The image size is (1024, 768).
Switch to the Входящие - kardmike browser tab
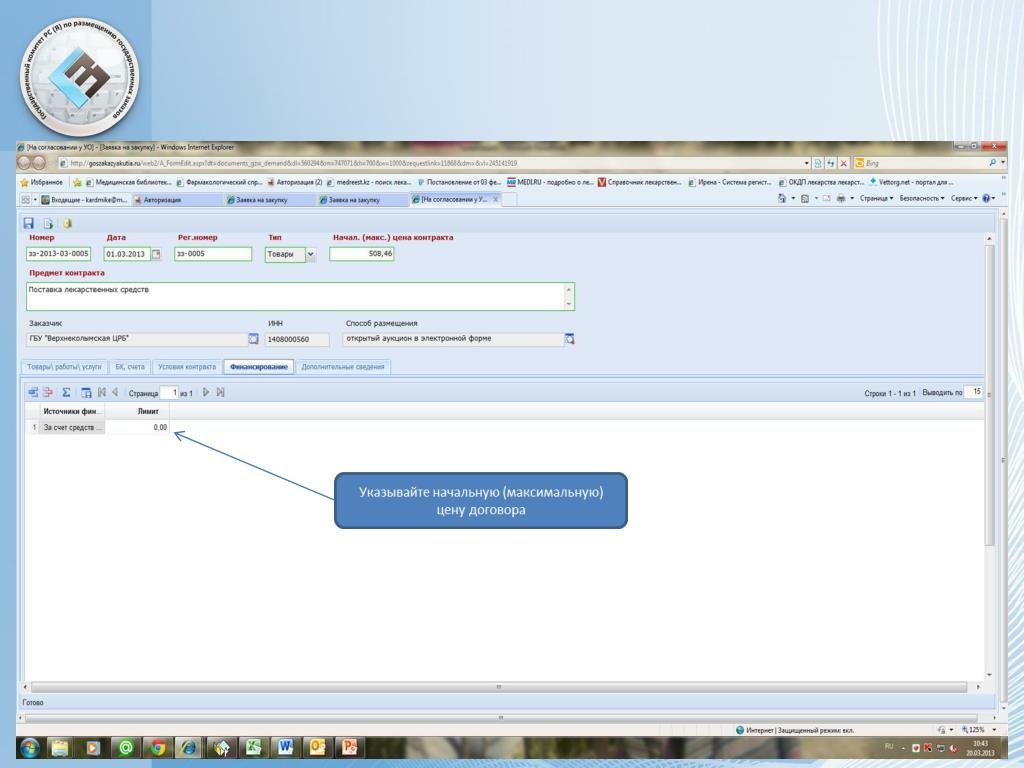tap(86, 200)
